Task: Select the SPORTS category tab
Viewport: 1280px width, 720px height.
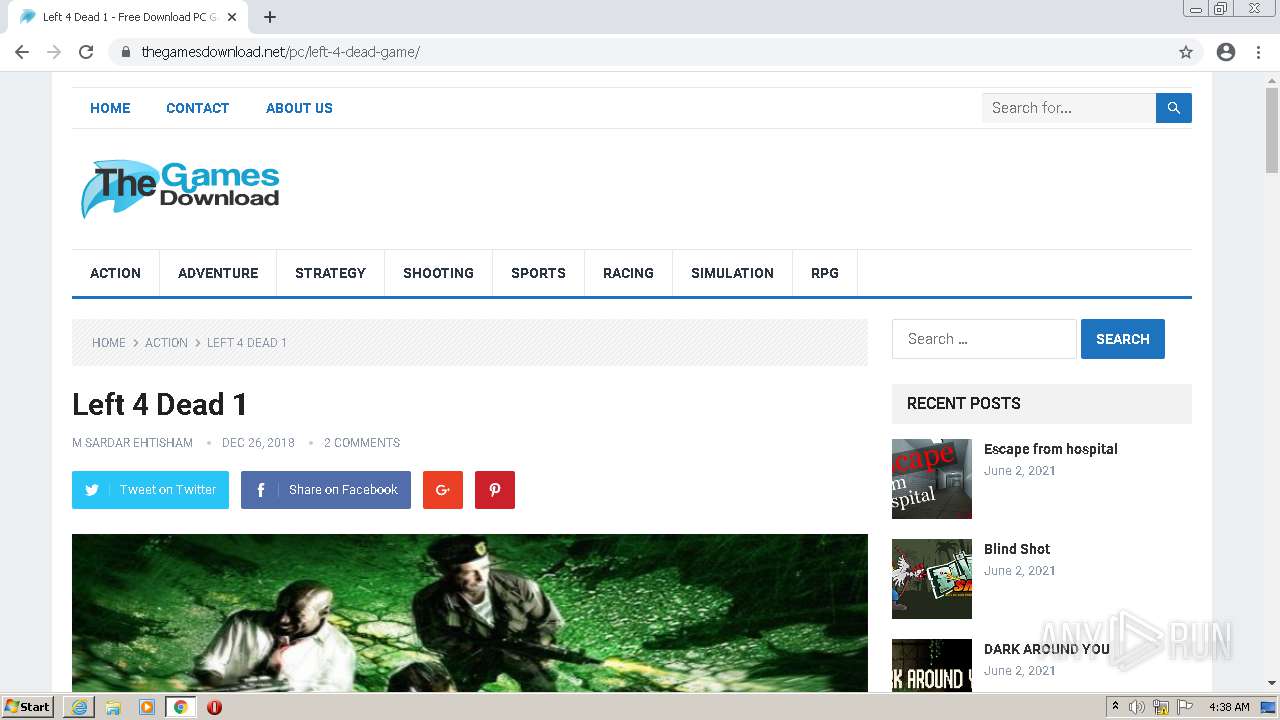Action: click(x=539, y=273)
